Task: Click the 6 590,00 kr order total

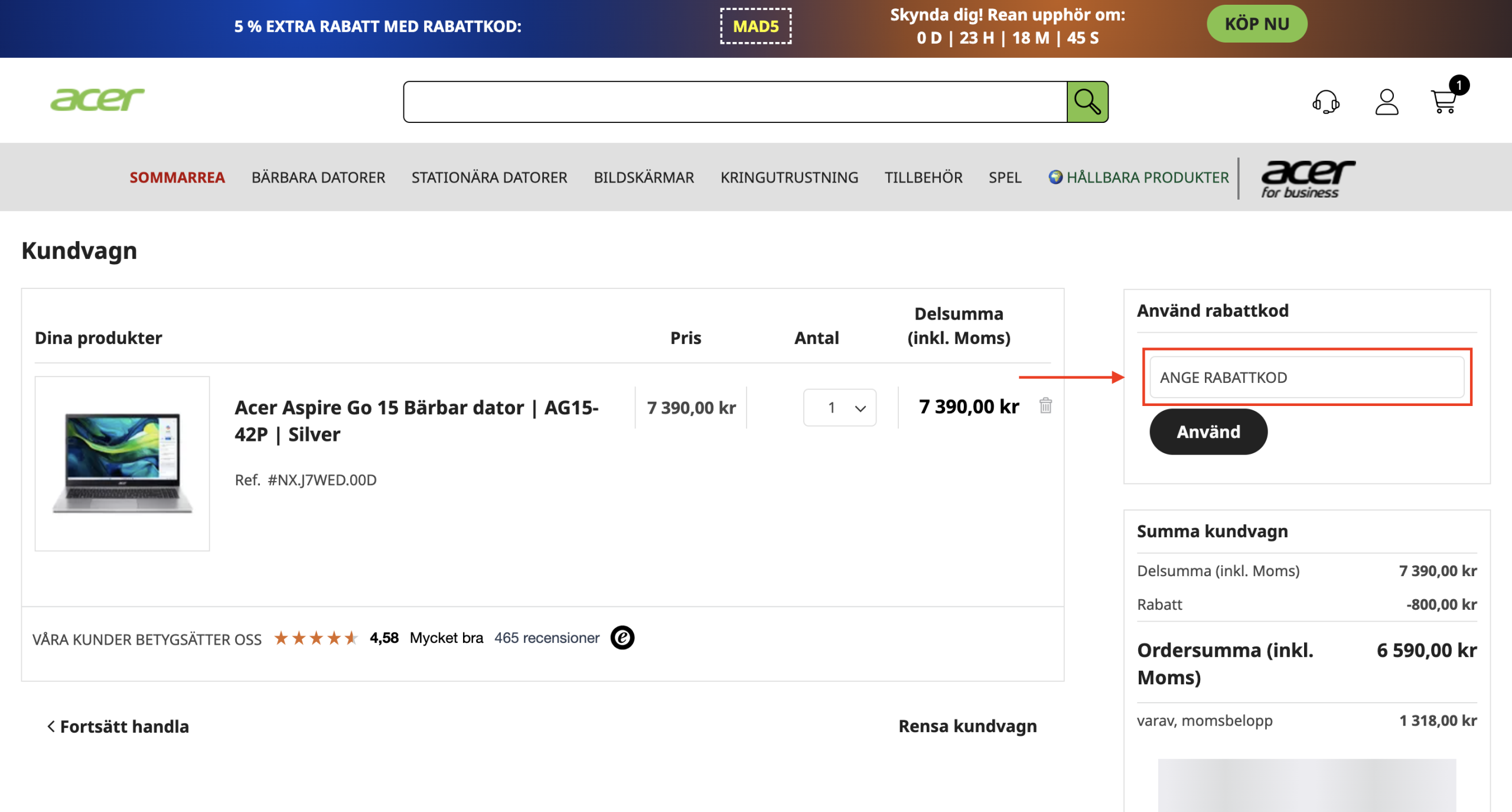Action: tap(1426, 650)
